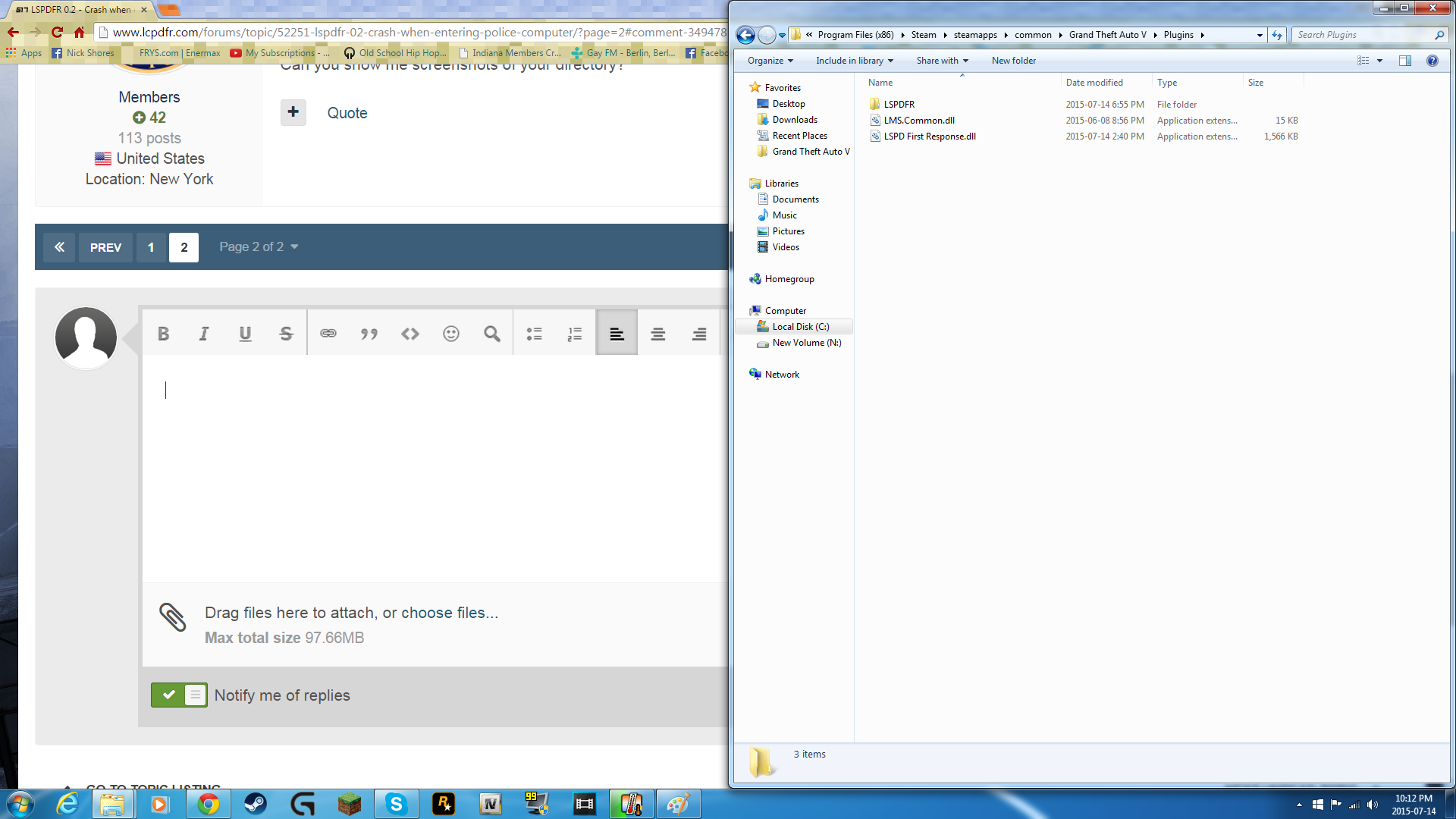Click the italic formatting icon
This screenshot has width=1456, height=819.
pos(204,334)
